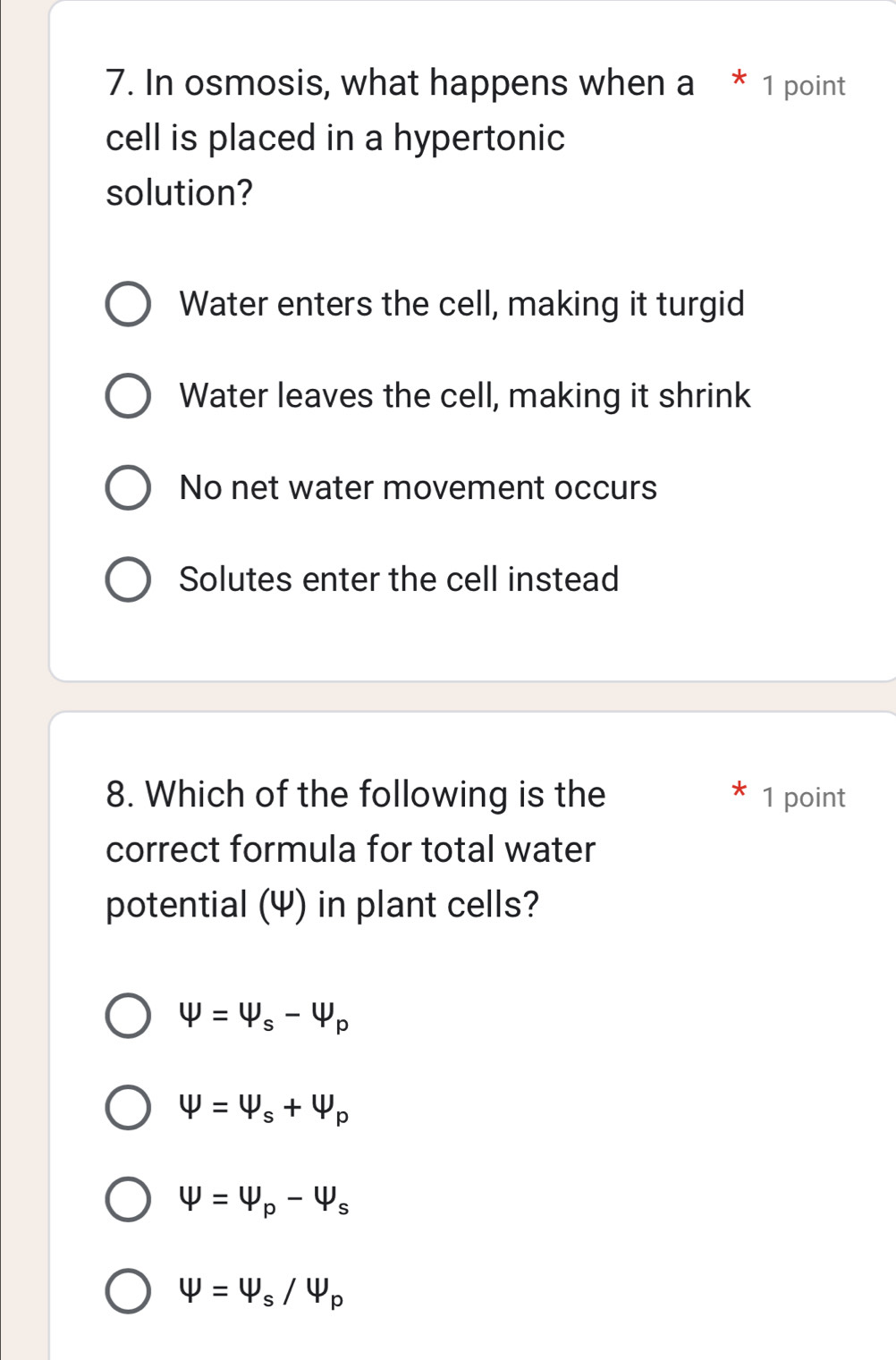Click the "1 point" label on question 7
Viewport: 896px width, 1360px height.
(803, 85)
